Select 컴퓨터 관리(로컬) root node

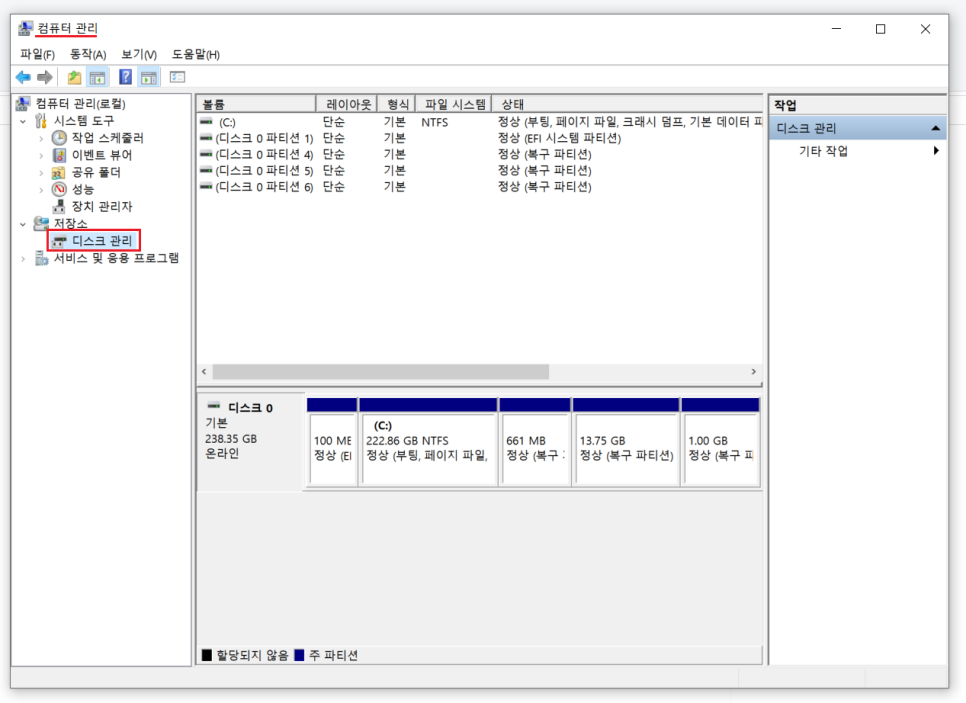pos(80,104)
